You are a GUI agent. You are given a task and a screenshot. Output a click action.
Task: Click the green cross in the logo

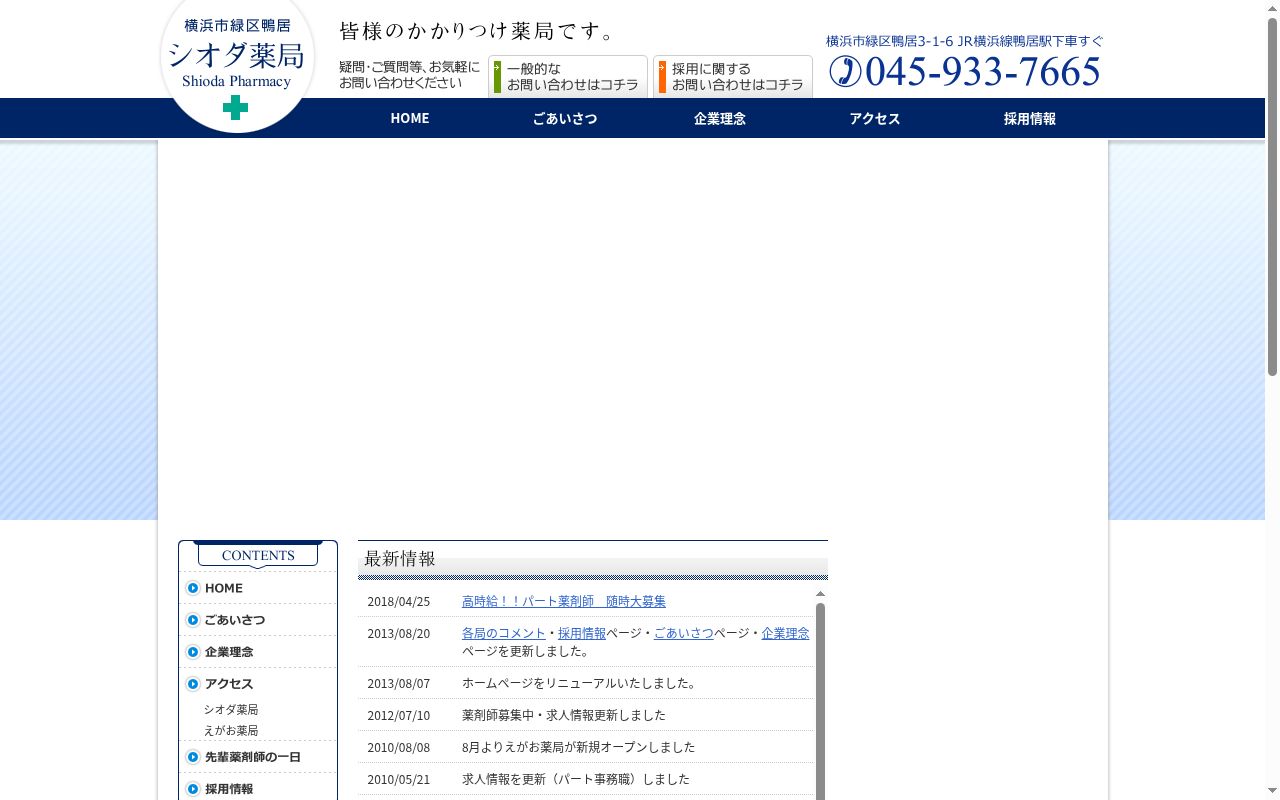[x=235, y=107]
